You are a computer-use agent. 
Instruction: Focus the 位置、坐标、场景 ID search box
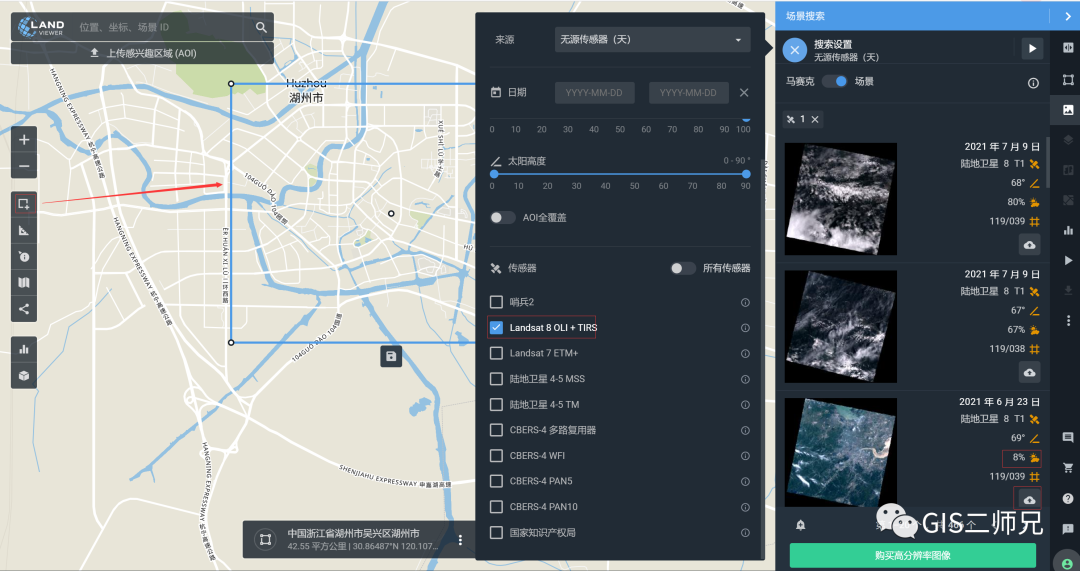click(162, 28)
